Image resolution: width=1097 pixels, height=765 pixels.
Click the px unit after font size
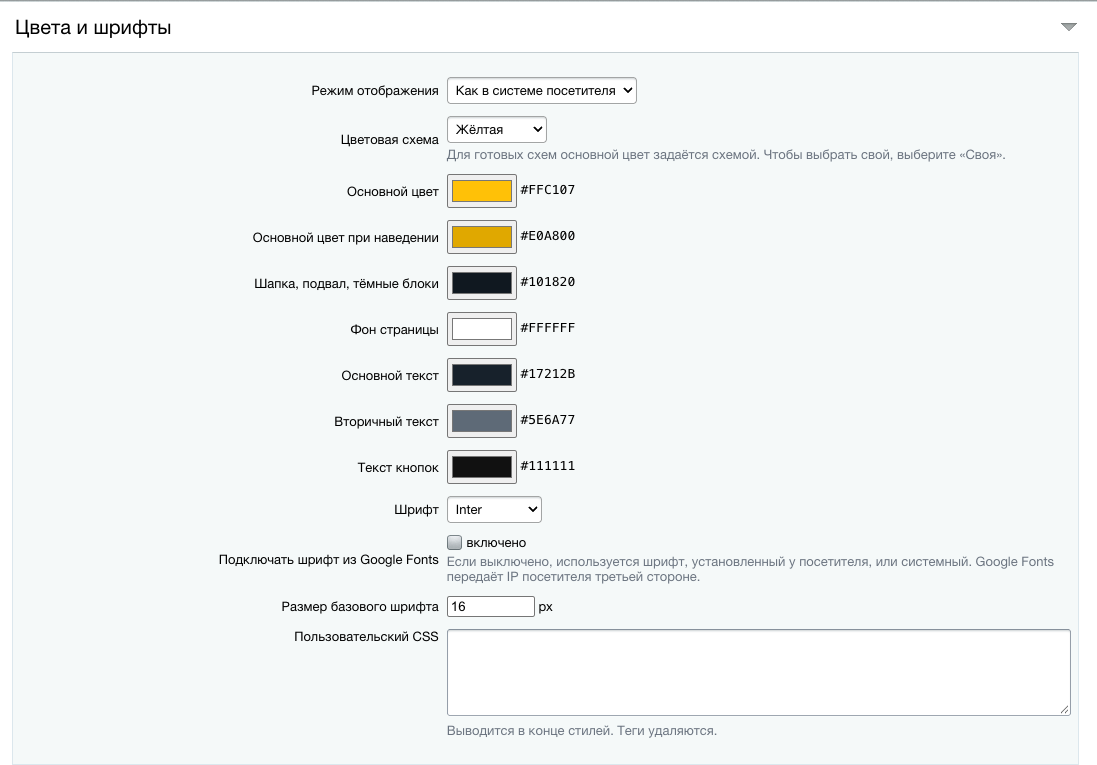click(x=546, y=607)
